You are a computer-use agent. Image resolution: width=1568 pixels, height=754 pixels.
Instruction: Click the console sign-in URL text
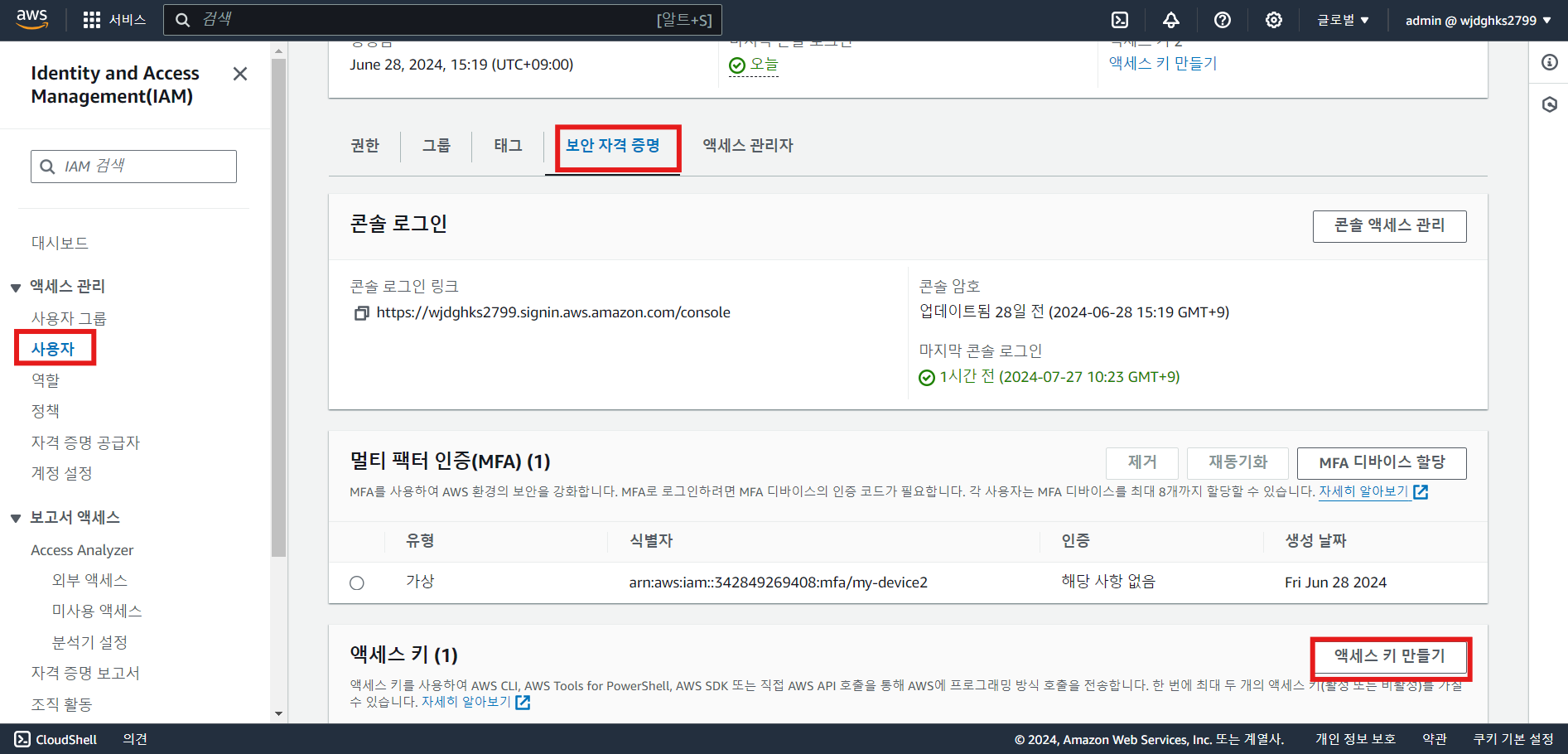pos(553,312)
